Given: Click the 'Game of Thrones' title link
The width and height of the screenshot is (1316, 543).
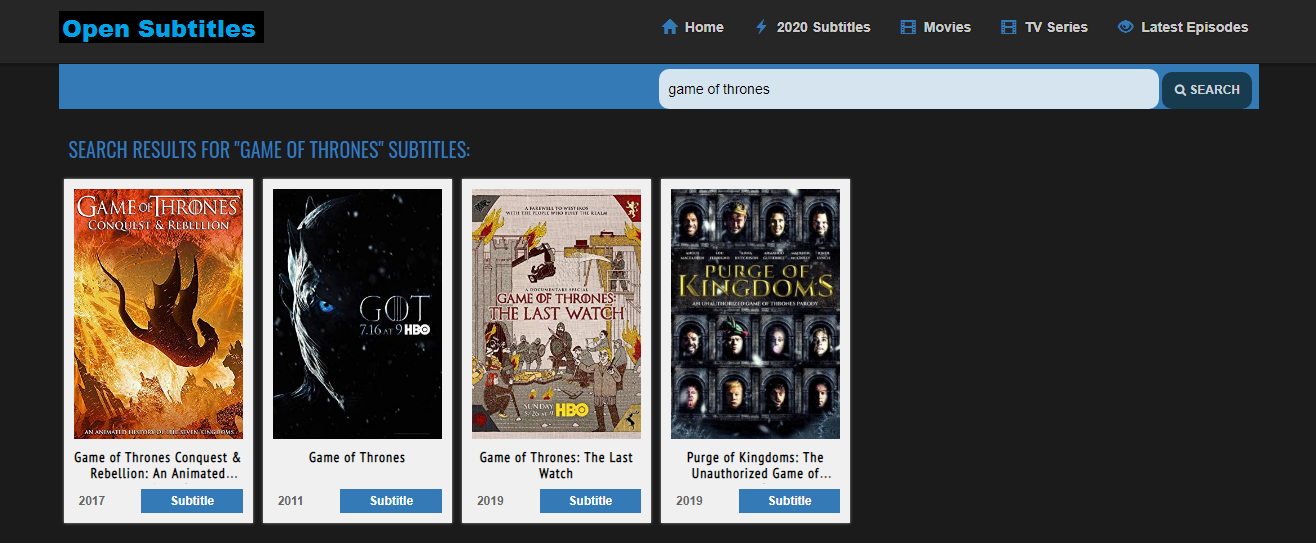Looking at the screenshot, I should (357, 457).
